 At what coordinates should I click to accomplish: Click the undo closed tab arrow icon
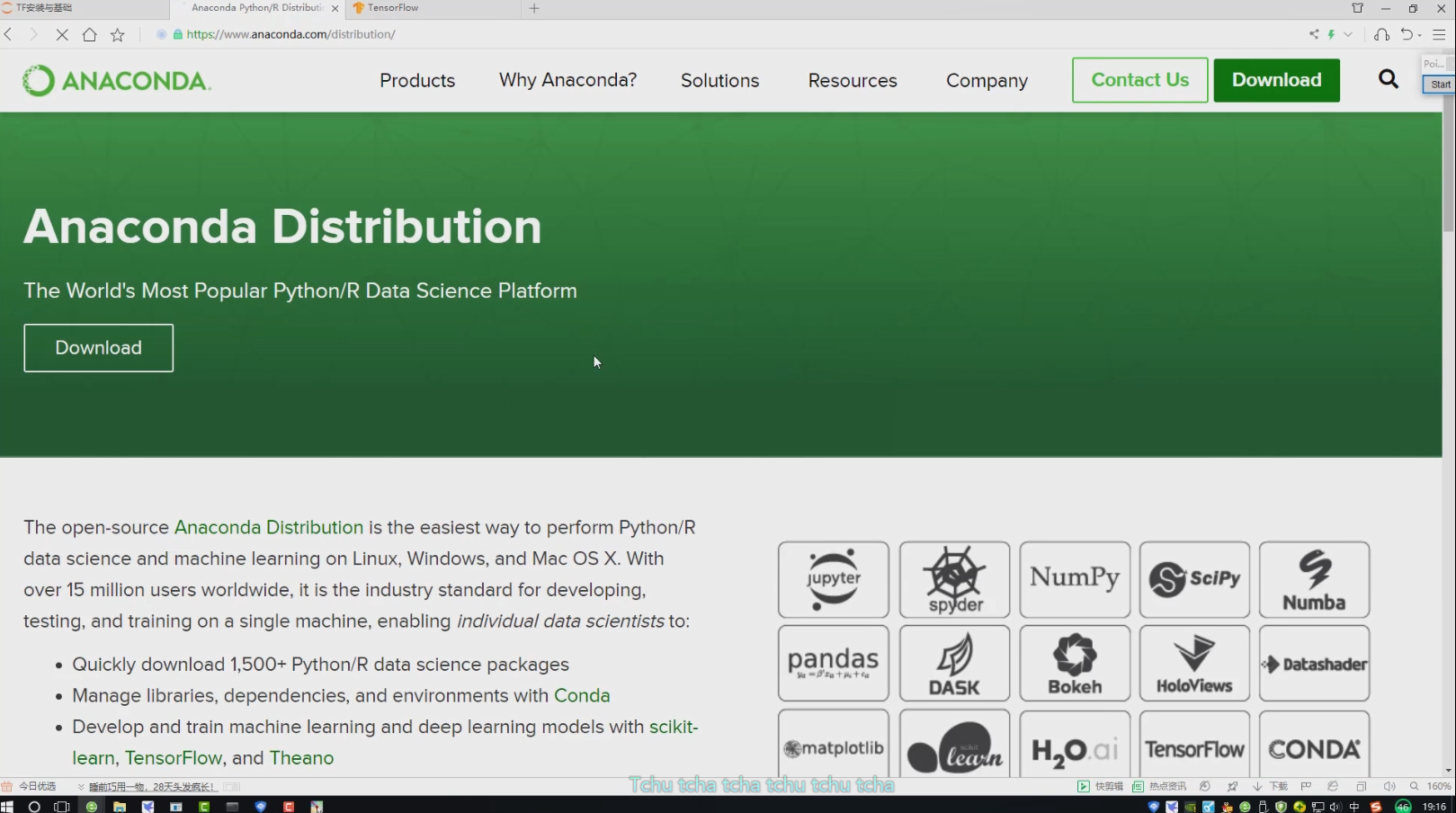1407,34
